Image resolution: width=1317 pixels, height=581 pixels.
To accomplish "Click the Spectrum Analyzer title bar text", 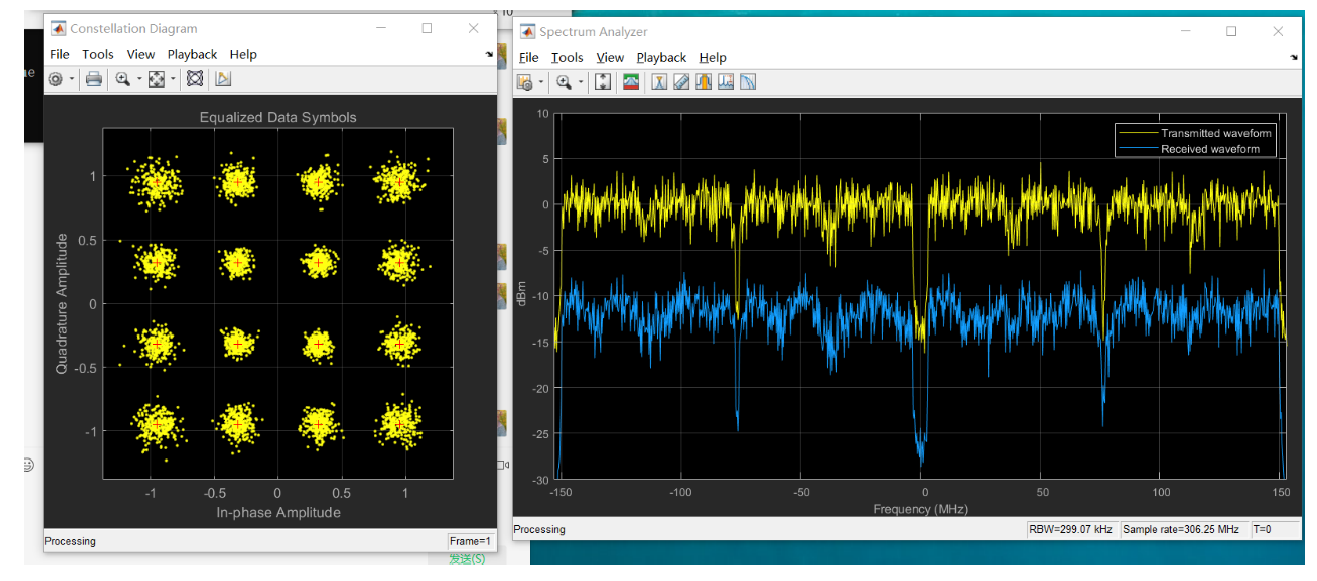I will 594,32.
